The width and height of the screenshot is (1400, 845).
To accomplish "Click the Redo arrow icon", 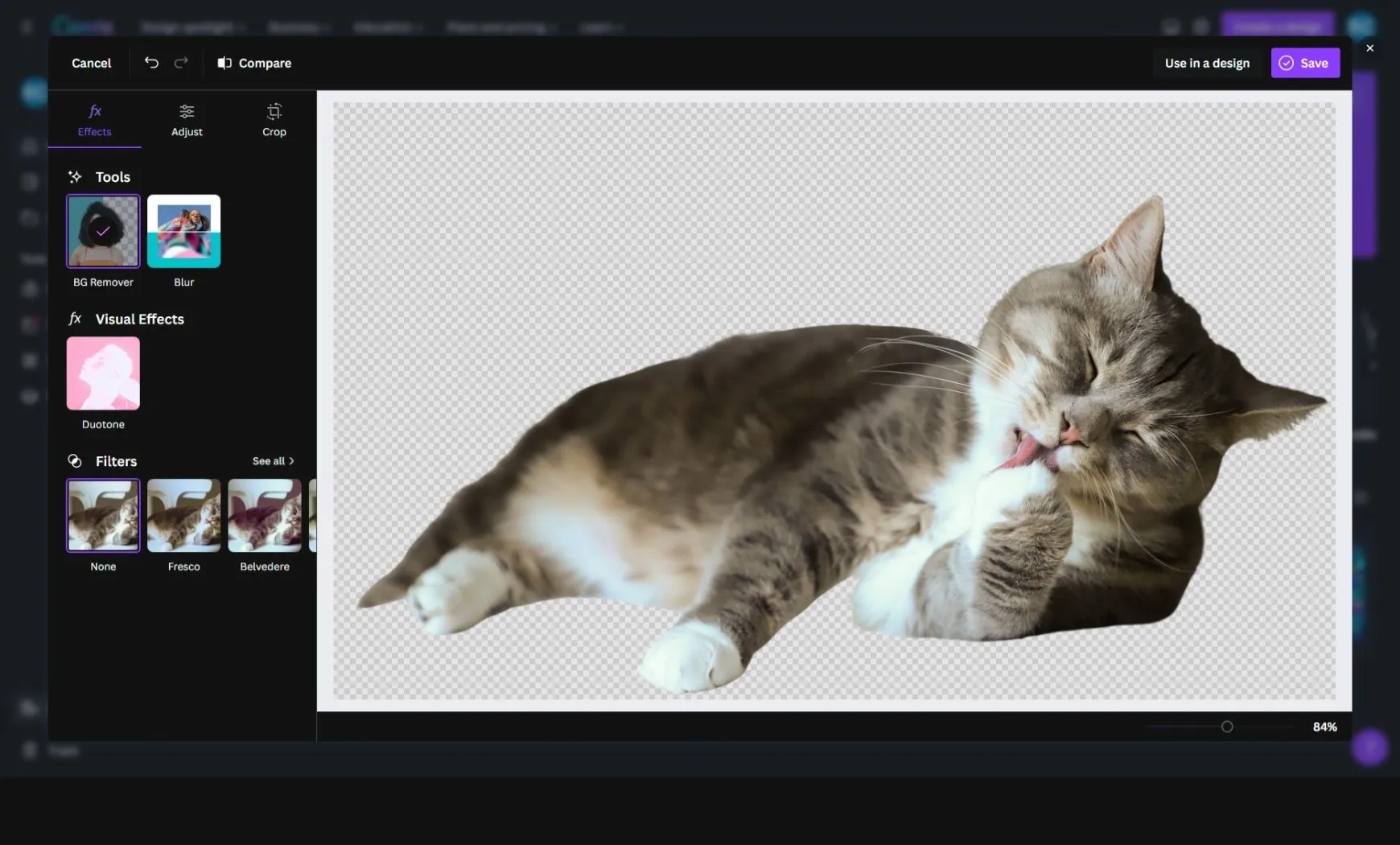I will coord(181,63).
